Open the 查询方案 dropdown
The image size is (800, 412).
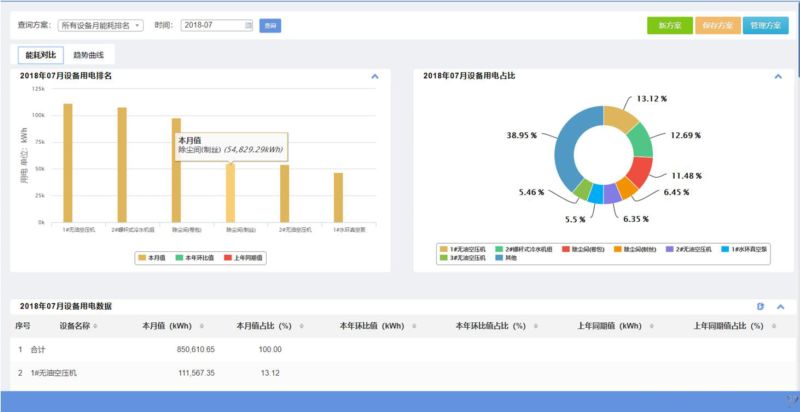[x=100, y=25]
